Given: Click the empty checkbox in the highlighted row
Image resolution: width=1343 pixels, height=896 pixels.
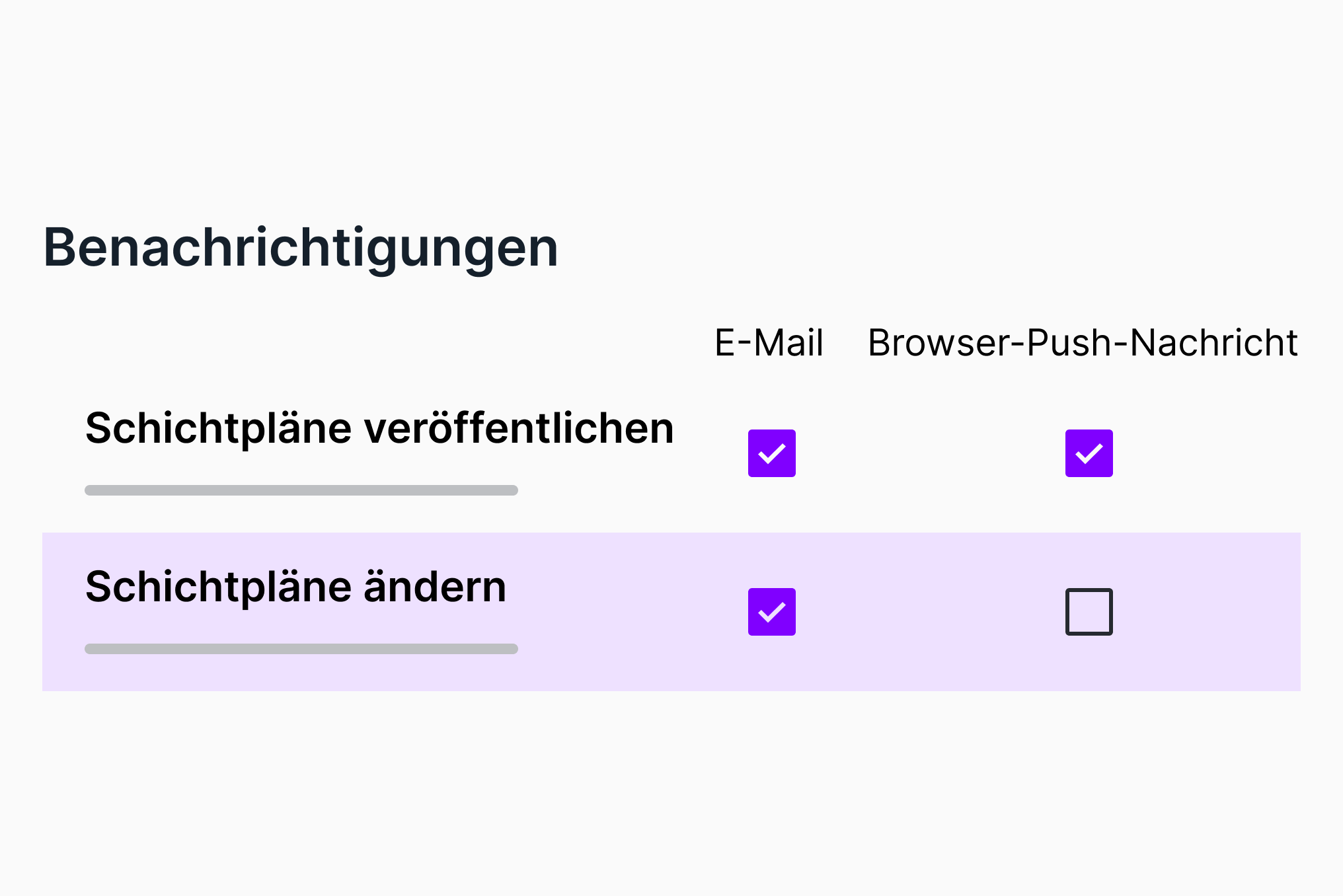Looking at the screenshot, I should pyautogui.click(x=1089, y=612).
